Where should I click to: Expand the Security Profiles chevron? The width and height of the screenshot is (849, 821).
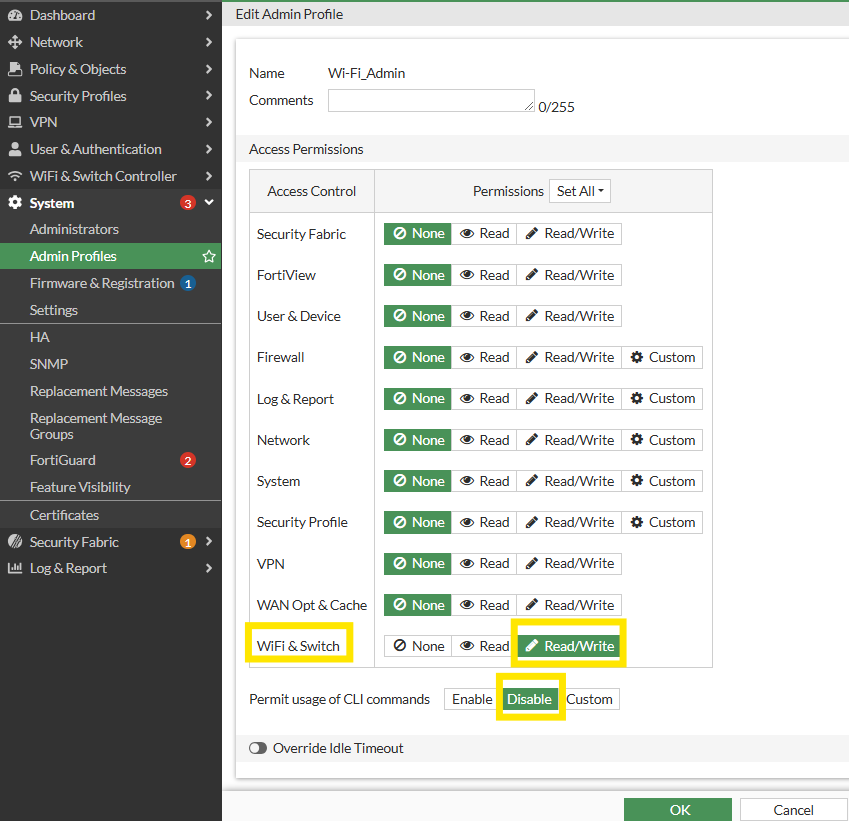point(209,96)
